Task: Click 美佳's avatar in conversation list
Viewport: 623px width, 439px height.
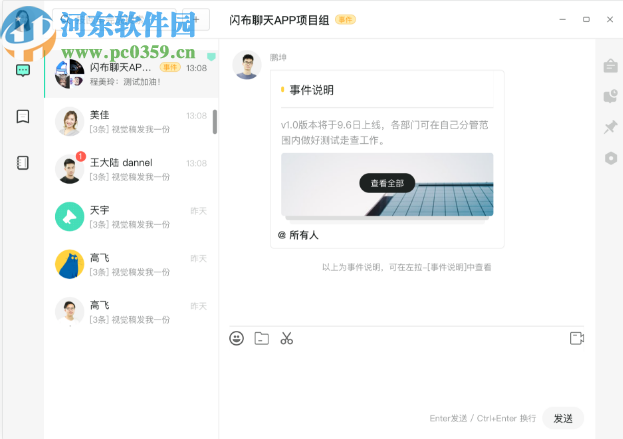Action: (x=70, y=121)
